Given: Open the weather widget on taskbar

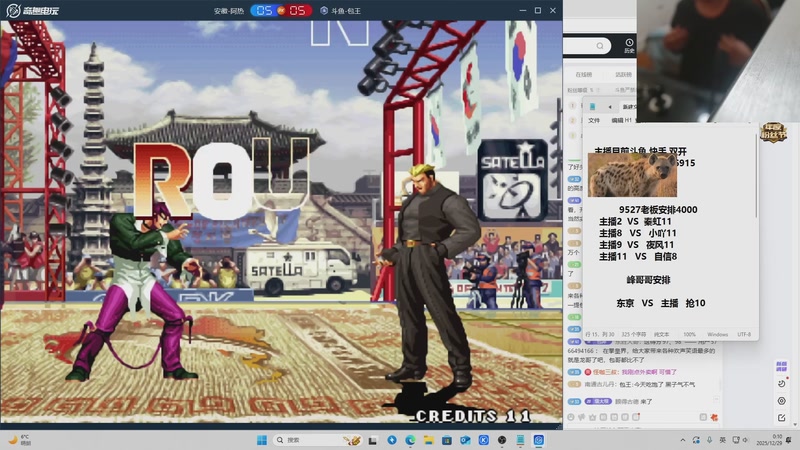Looking at the screenshot, I should (20, 440).
